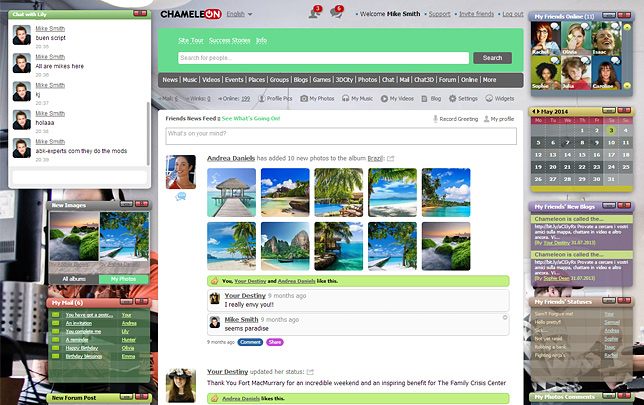This screenshot has width=644, height=405.
Task: Select May 3 in calendar
Action: tap(611, 130)
